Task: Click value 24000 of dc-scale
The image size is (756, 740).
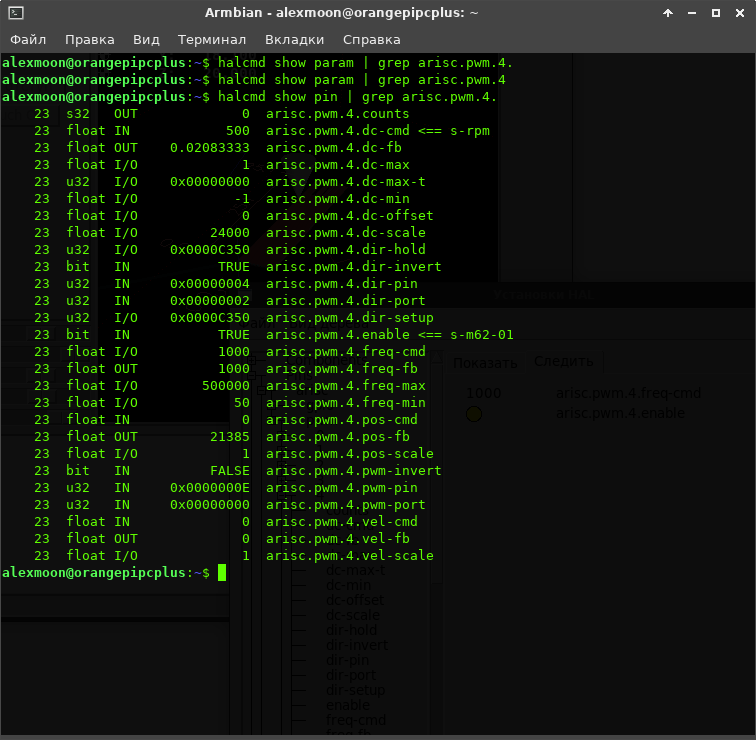Action: pyautogui.click(x=230, y=233)
